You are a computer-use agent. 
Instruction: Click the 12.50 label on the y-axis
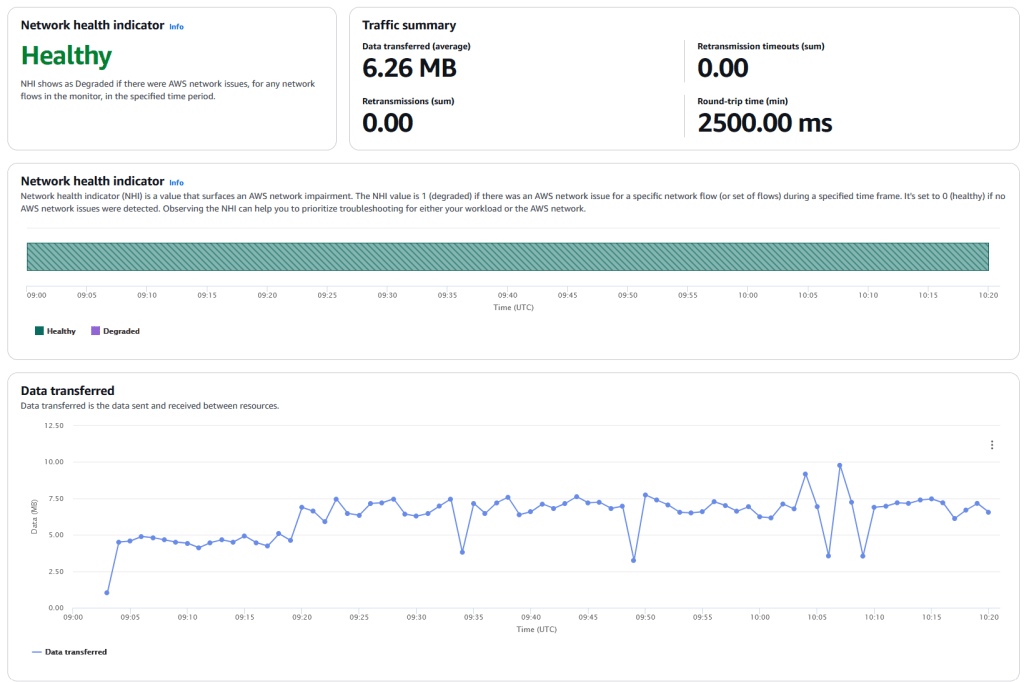coord(52,426)
